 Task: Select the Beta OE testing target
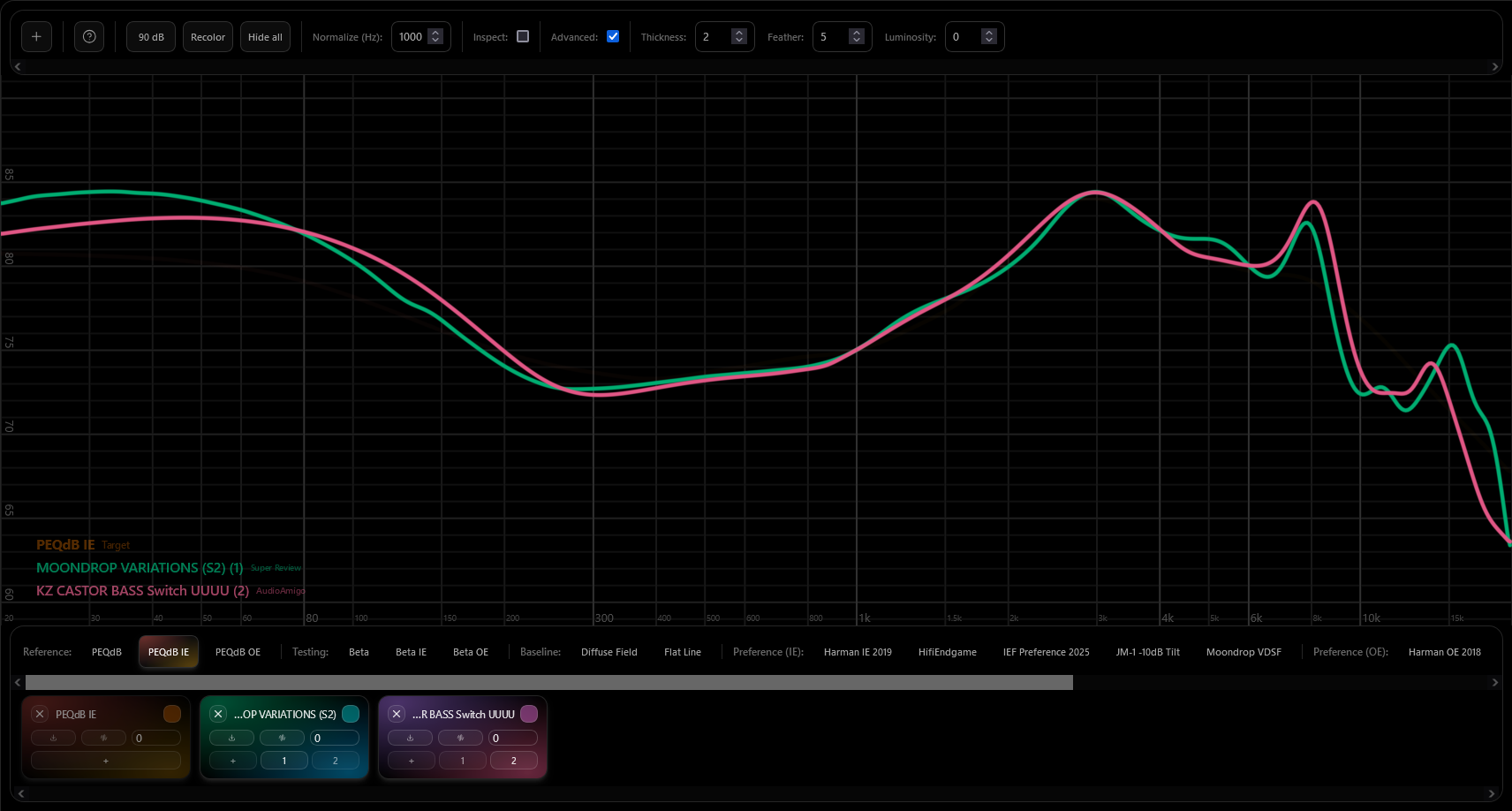click(471, 652)
